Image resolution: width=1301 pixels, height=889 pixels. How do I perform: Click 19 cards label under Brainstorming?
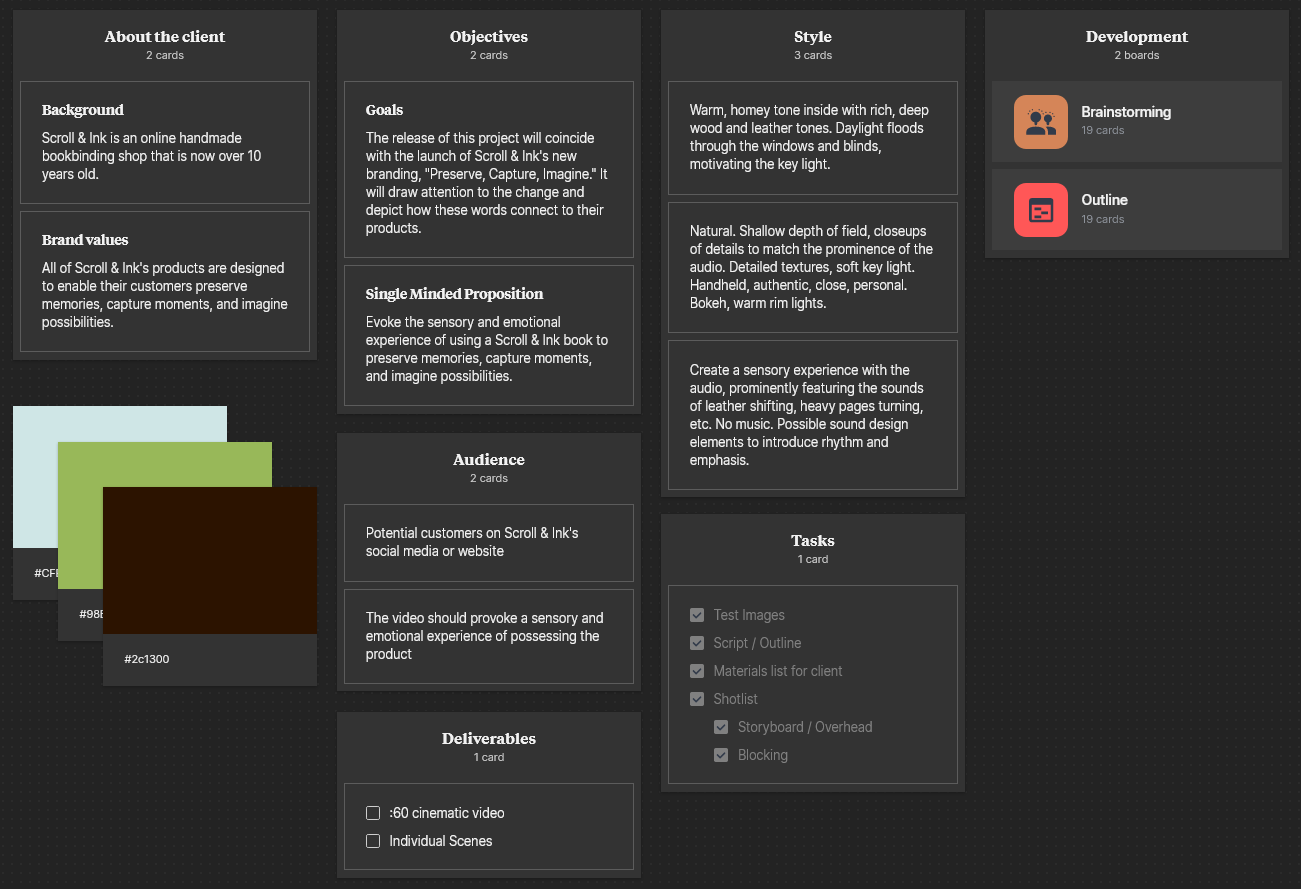1103,131
